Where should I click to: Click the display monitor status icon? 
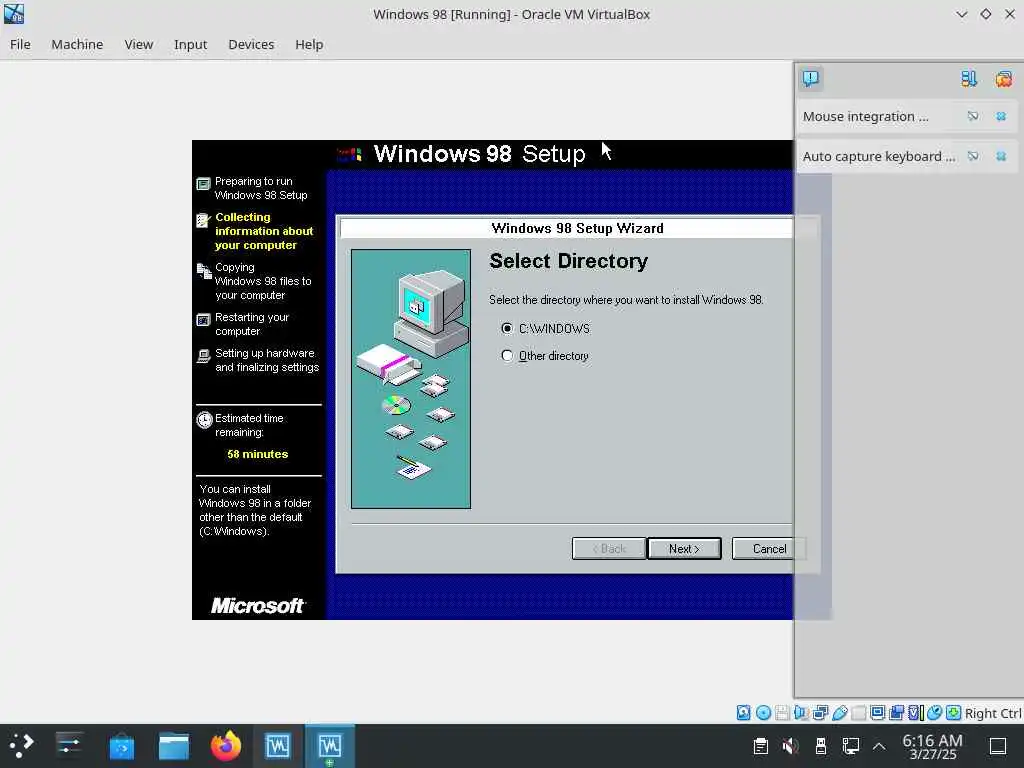(x=878, y=712)
